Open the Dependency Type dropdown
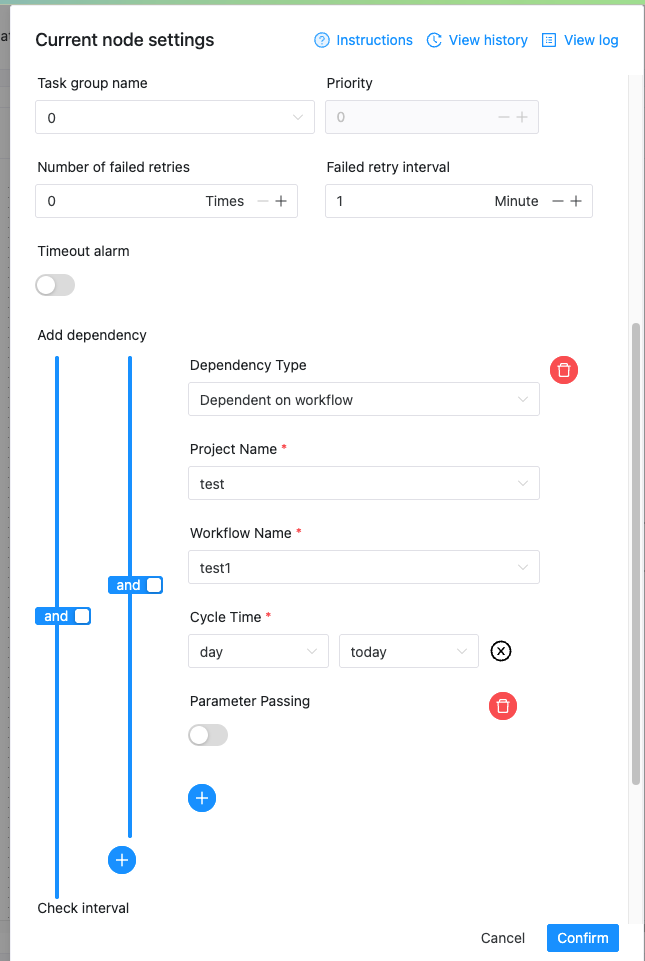The height and width of the screenshot is (961, 645). click(363, 400)
